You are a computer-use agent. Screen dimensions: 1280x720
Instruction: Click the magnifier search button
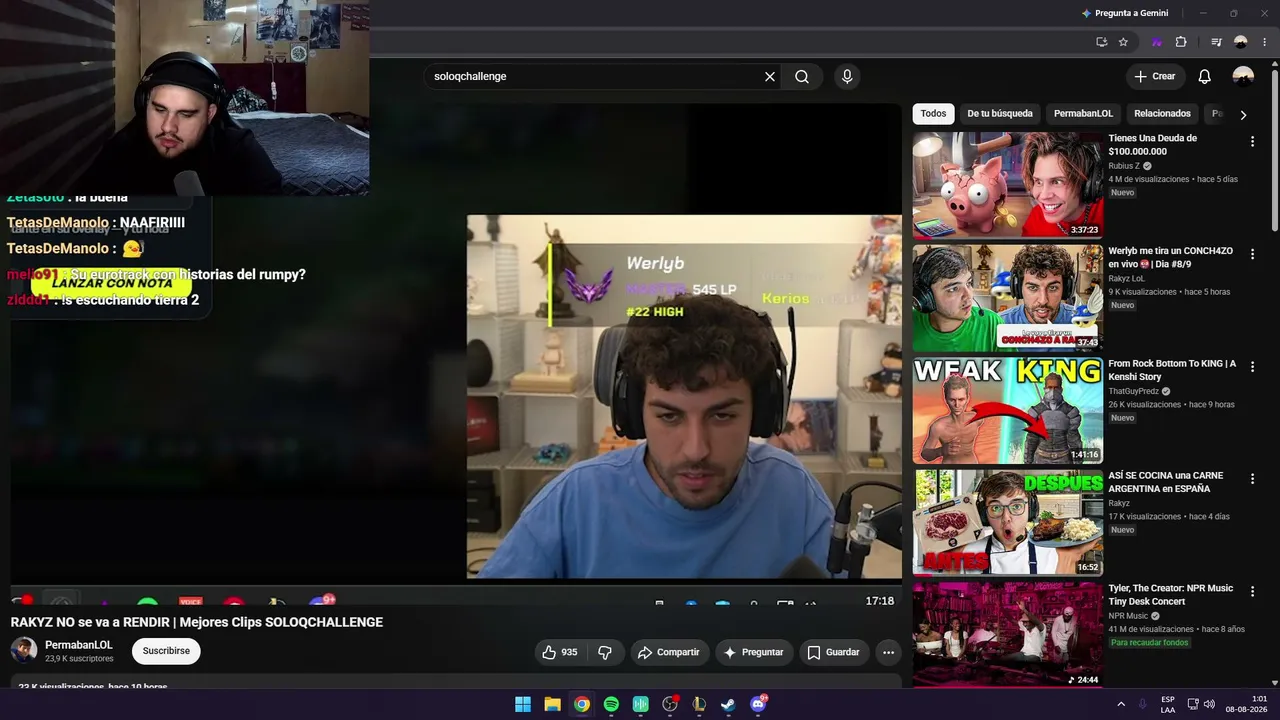(x=802, y=77)
